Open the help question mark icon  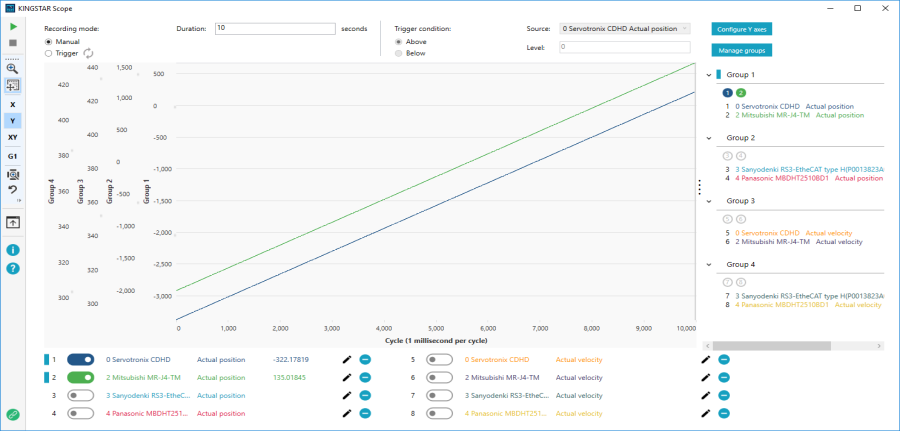coord(12,268)
